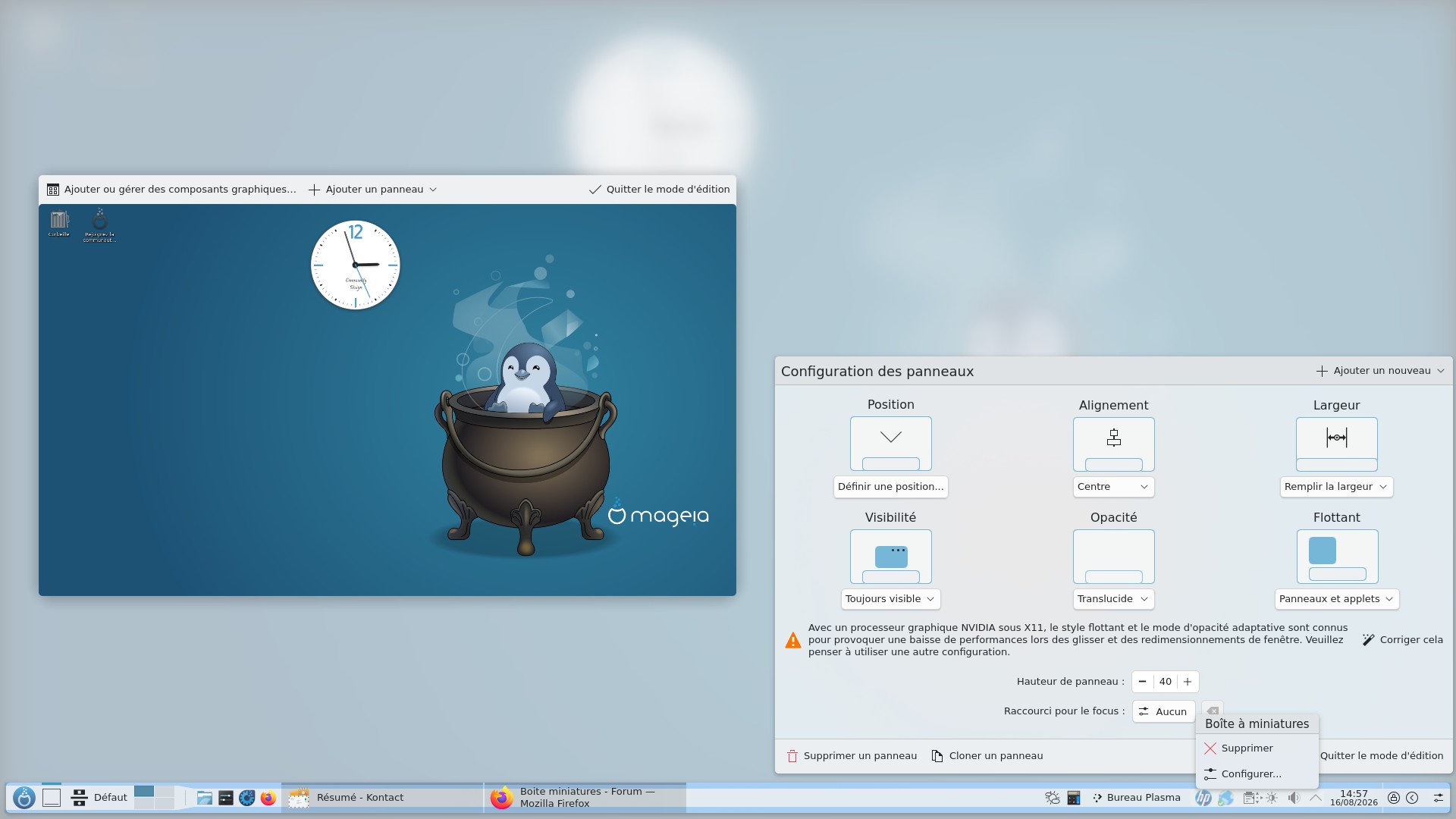Click the Aucun focus shortcut button
Image resolution: width=1456 pixels, height=819 pixels.
click(1164, 711)
